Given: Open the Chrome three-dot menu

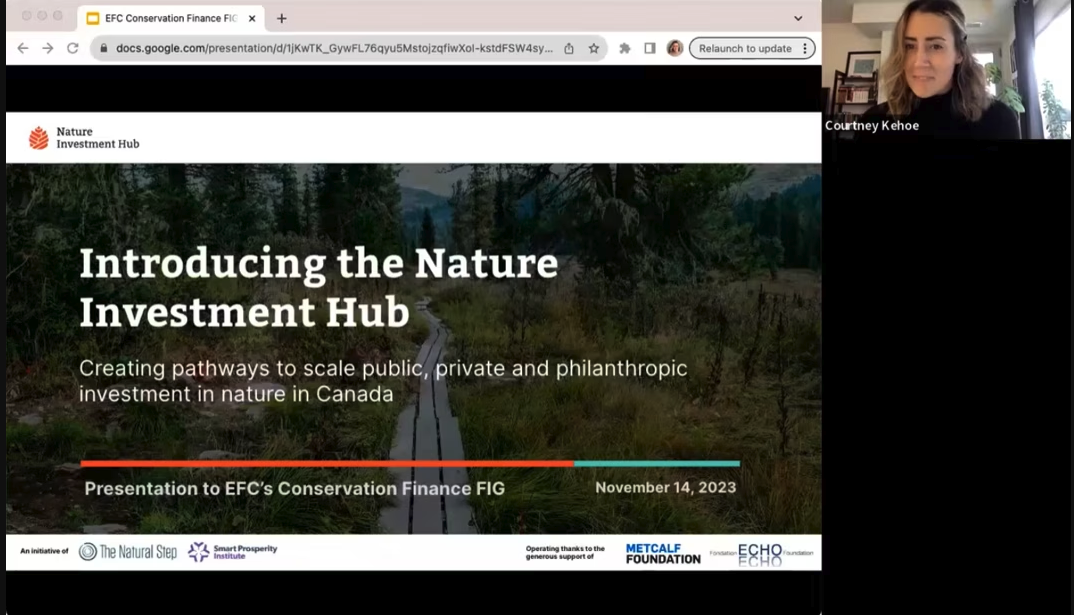Looking at the screenshot, I should tap(805, 48).
